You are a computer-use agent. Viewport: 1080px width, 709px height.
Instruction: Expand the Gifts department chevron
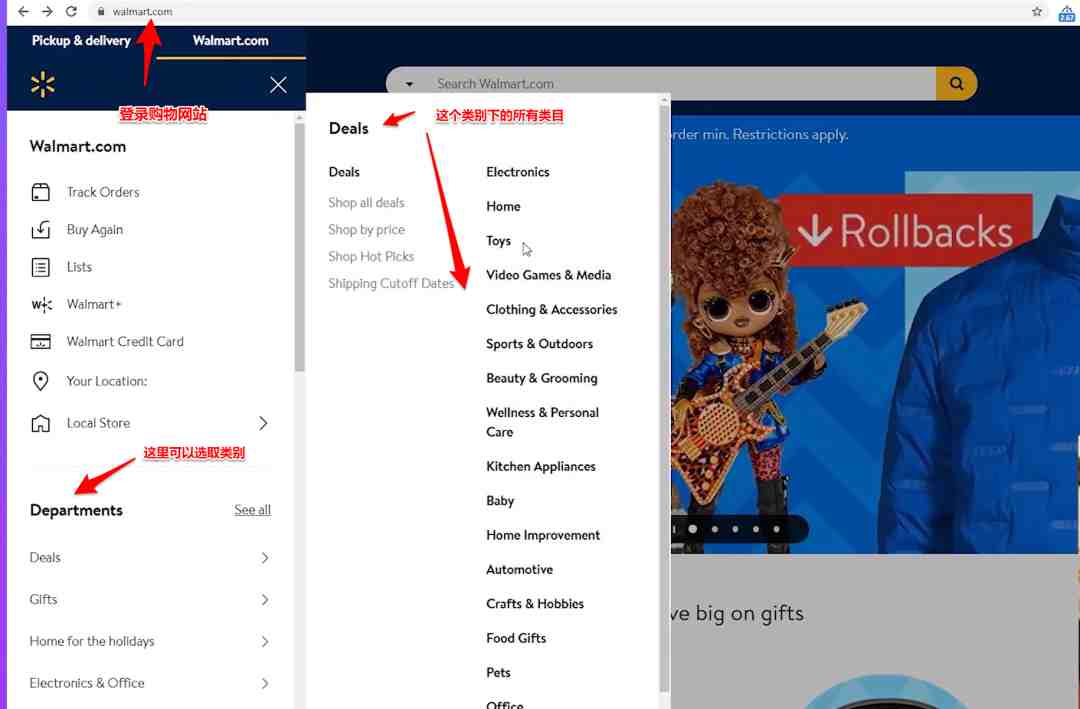click(265, 599)
